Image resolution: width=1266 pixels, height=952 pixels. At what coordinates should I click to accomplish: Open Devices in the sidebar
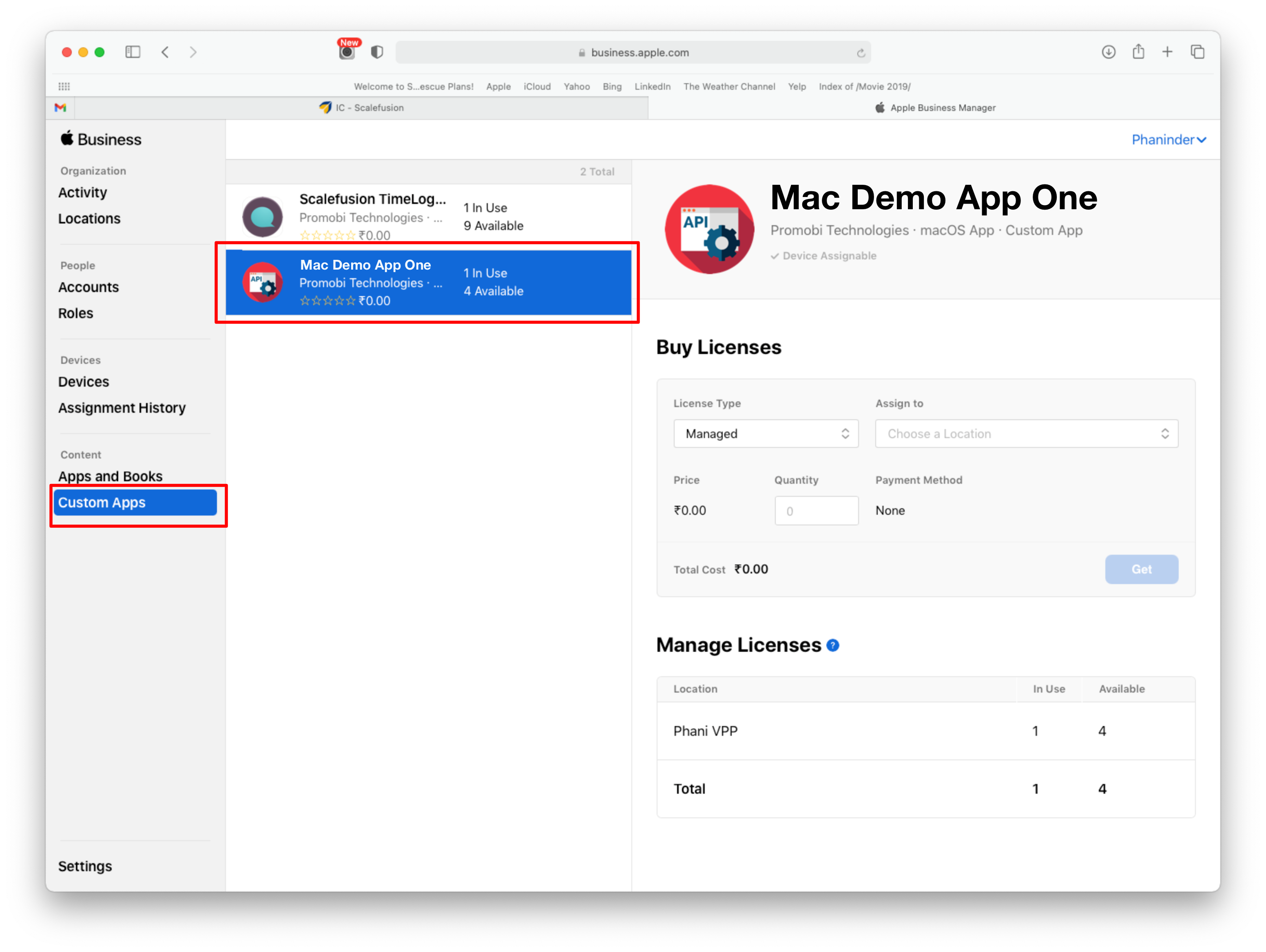84,381
